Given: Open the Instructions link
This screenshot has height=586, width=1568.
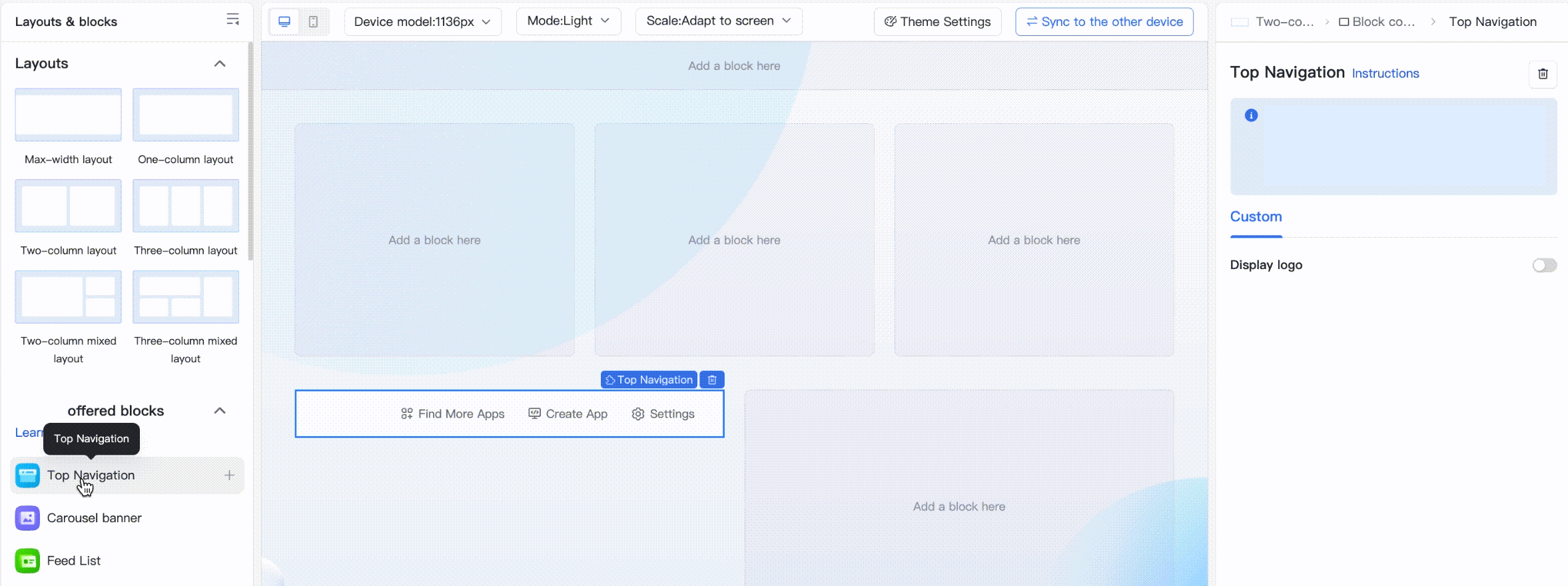Looking at the screenshot, I should click(x=1385, y=74).
